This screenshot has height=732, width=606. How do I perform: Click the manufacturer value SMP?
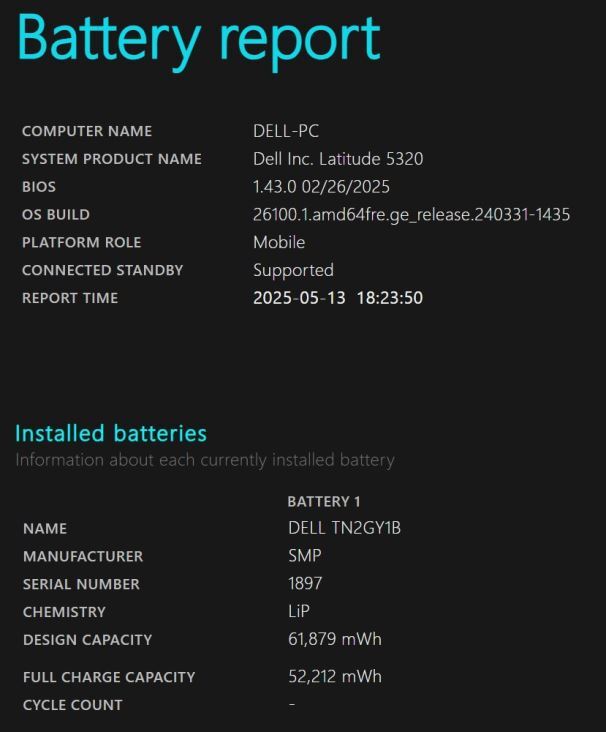[305, 556]
